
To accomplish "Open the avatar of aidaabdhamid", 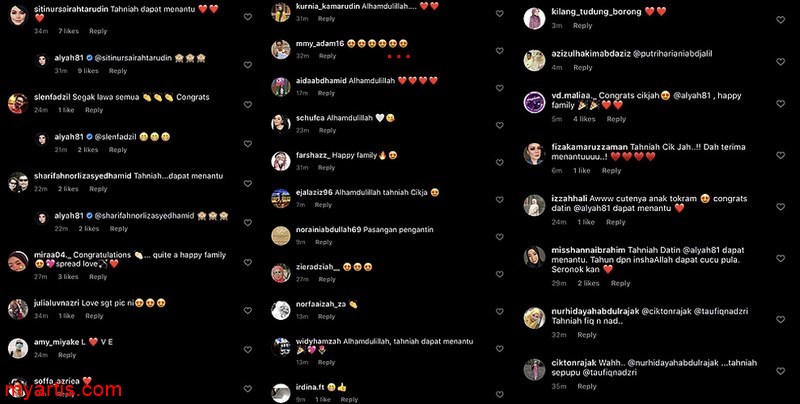I will coord(281,86).
